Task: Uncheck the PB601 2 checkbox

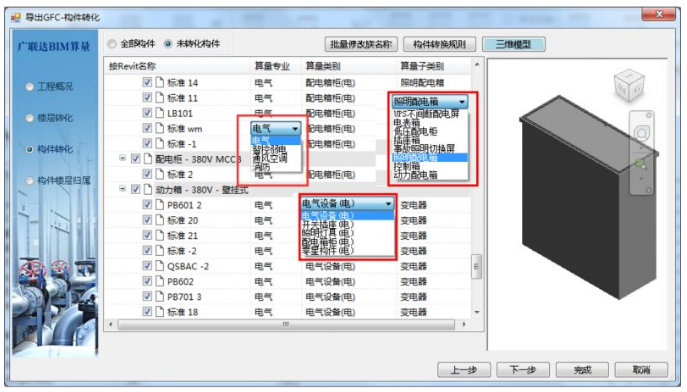Action: 147,205
